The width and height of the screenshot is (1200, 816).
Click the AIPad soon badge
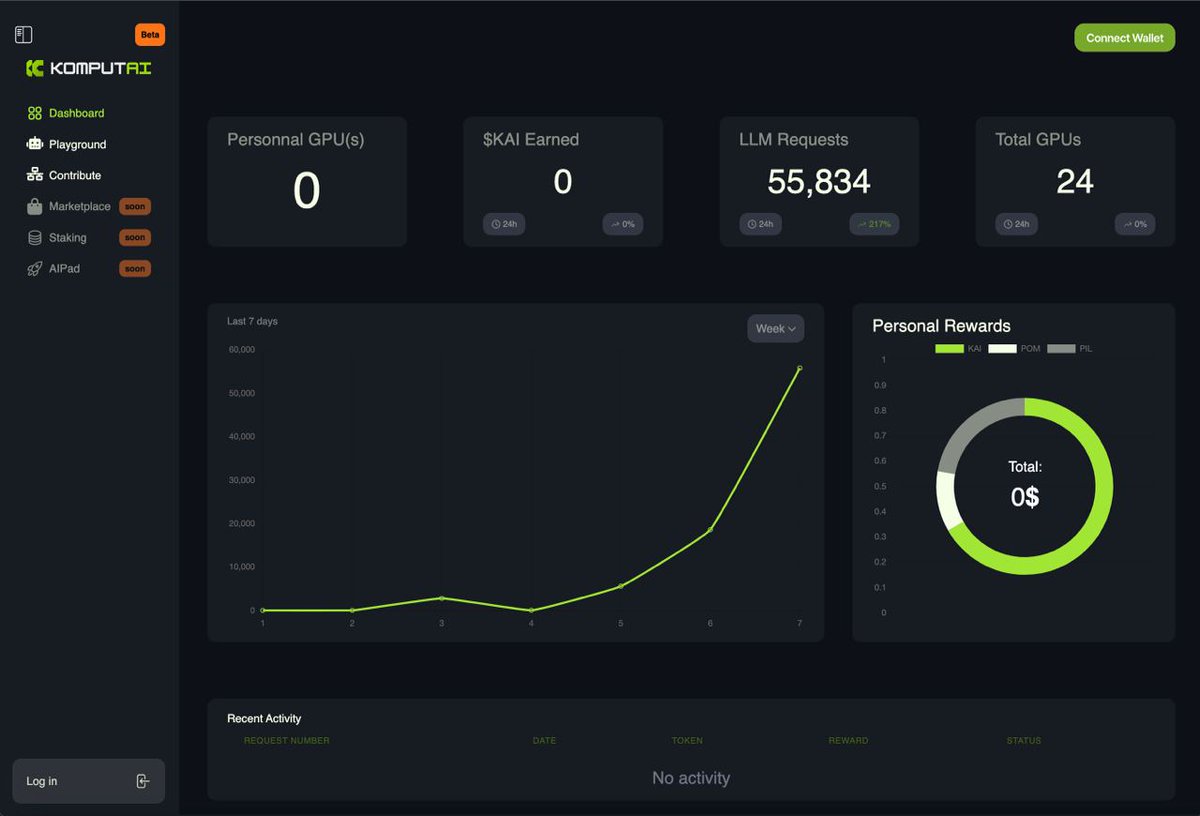tap(135, 269)
